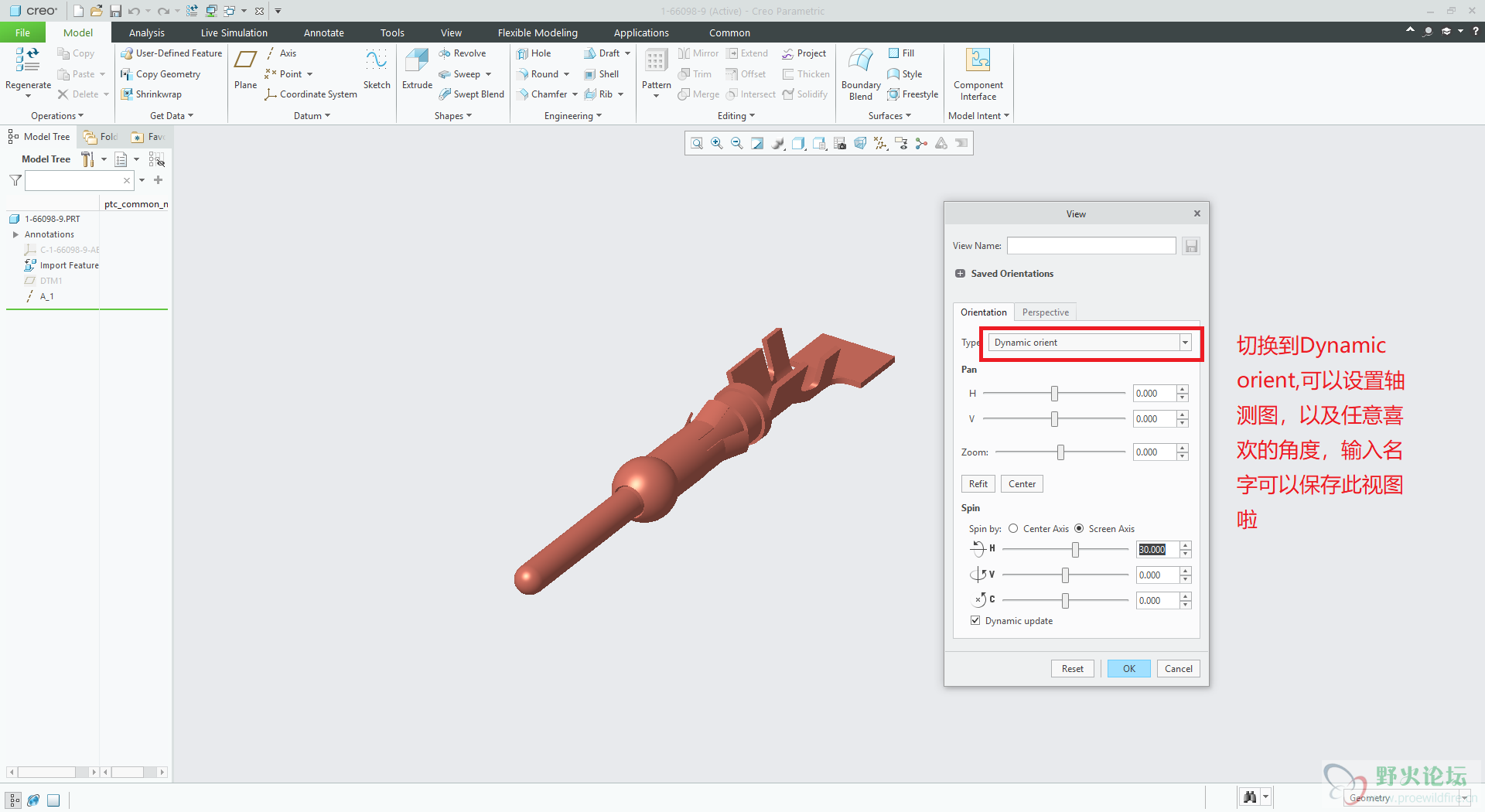
Task: Open the Display Style shaded spheres icon
Action: (778, 143)
